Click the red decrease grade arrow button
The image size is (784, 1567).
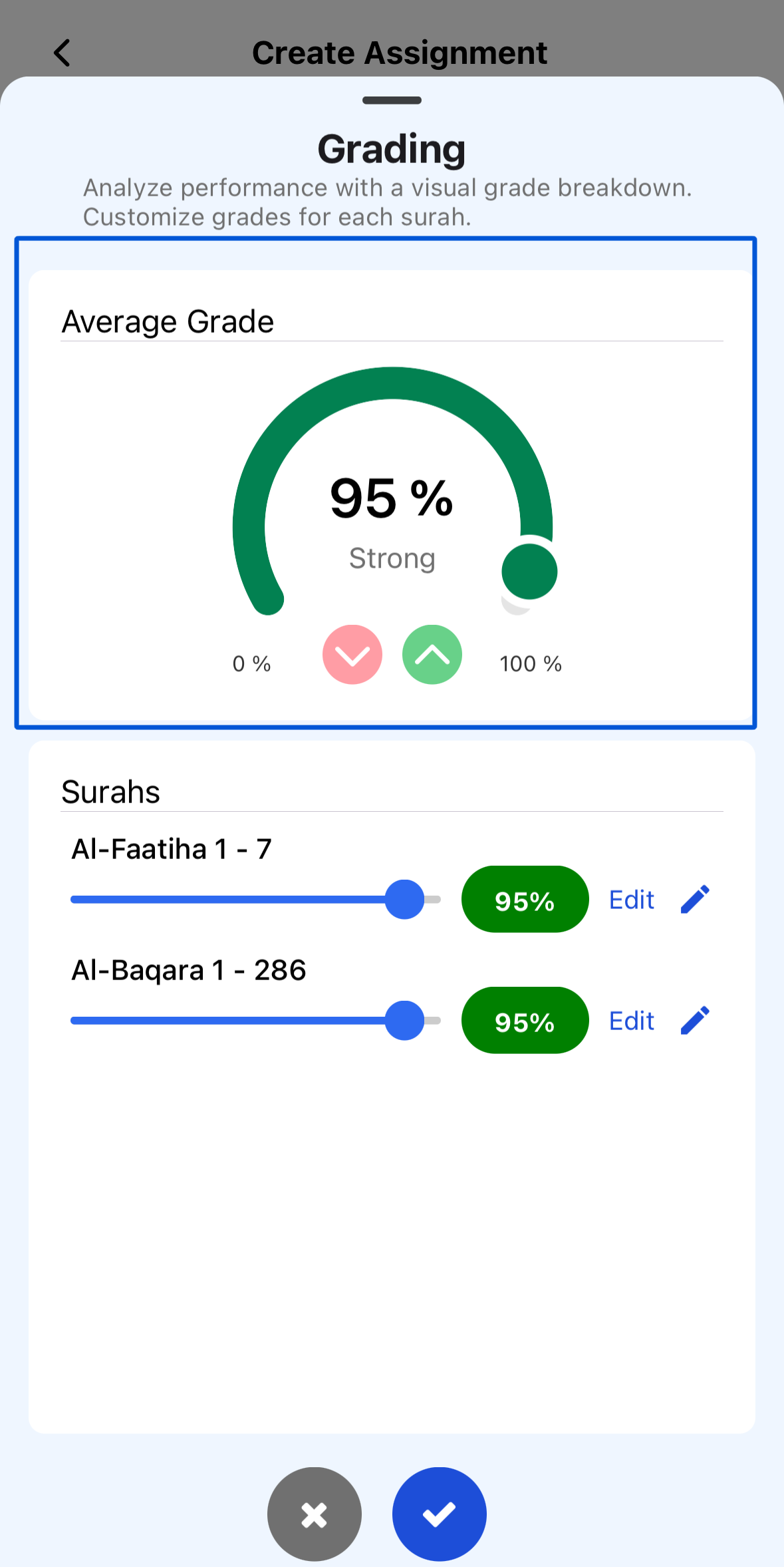click(x=352, y=655)
